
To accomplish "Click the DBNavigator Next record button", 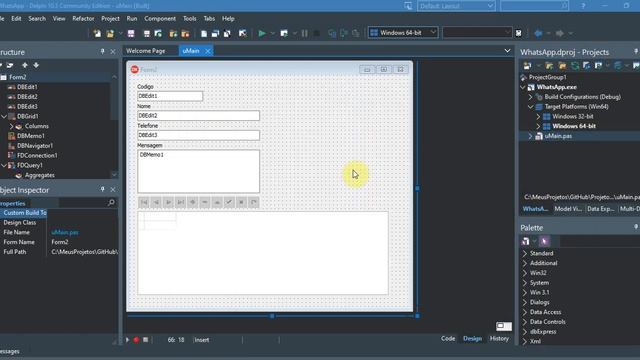I will pyautogui.click(x=169, y=202).
